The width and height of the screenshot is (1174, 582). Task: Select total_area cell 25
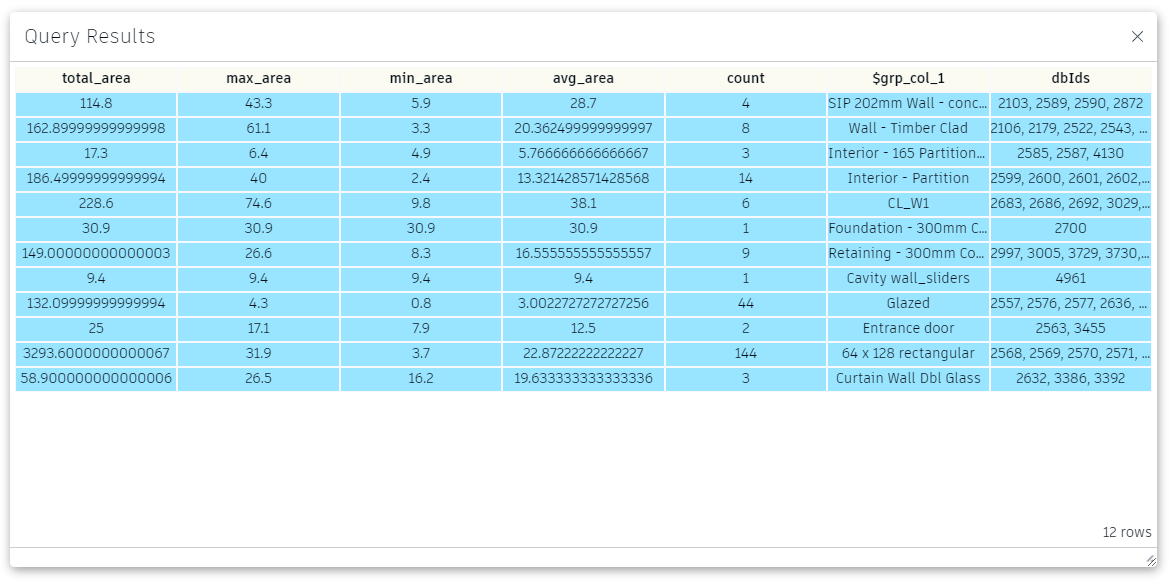[x=96, y=328]
